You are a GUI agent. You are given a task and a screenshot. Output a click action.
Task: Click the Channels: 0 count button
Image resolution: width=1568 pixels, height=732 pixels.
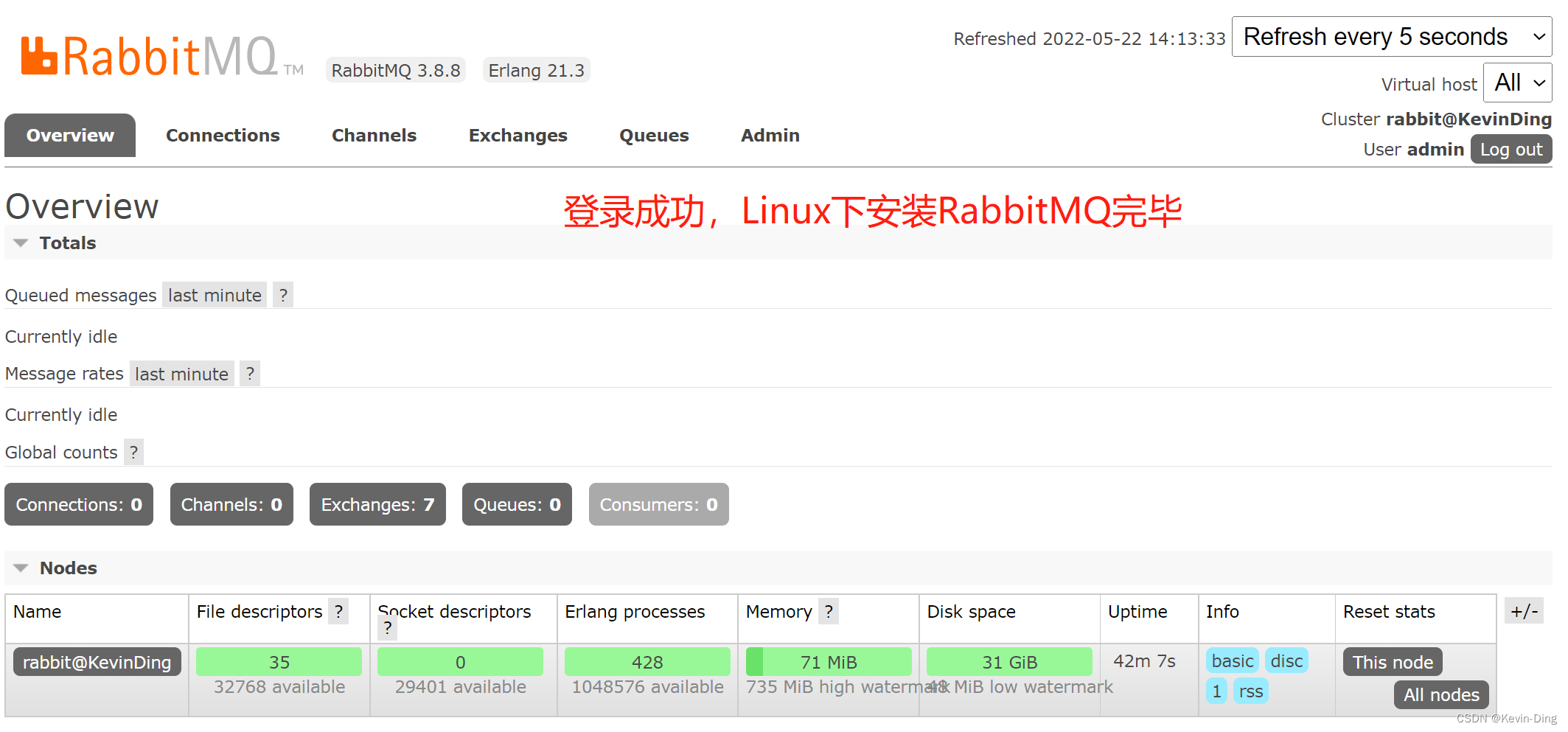click(231, 504)
